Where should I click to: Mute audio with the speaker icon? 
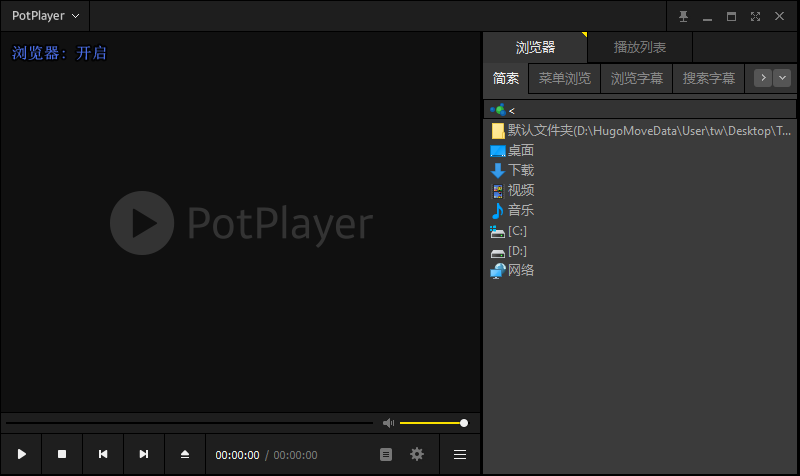point(388,423)
